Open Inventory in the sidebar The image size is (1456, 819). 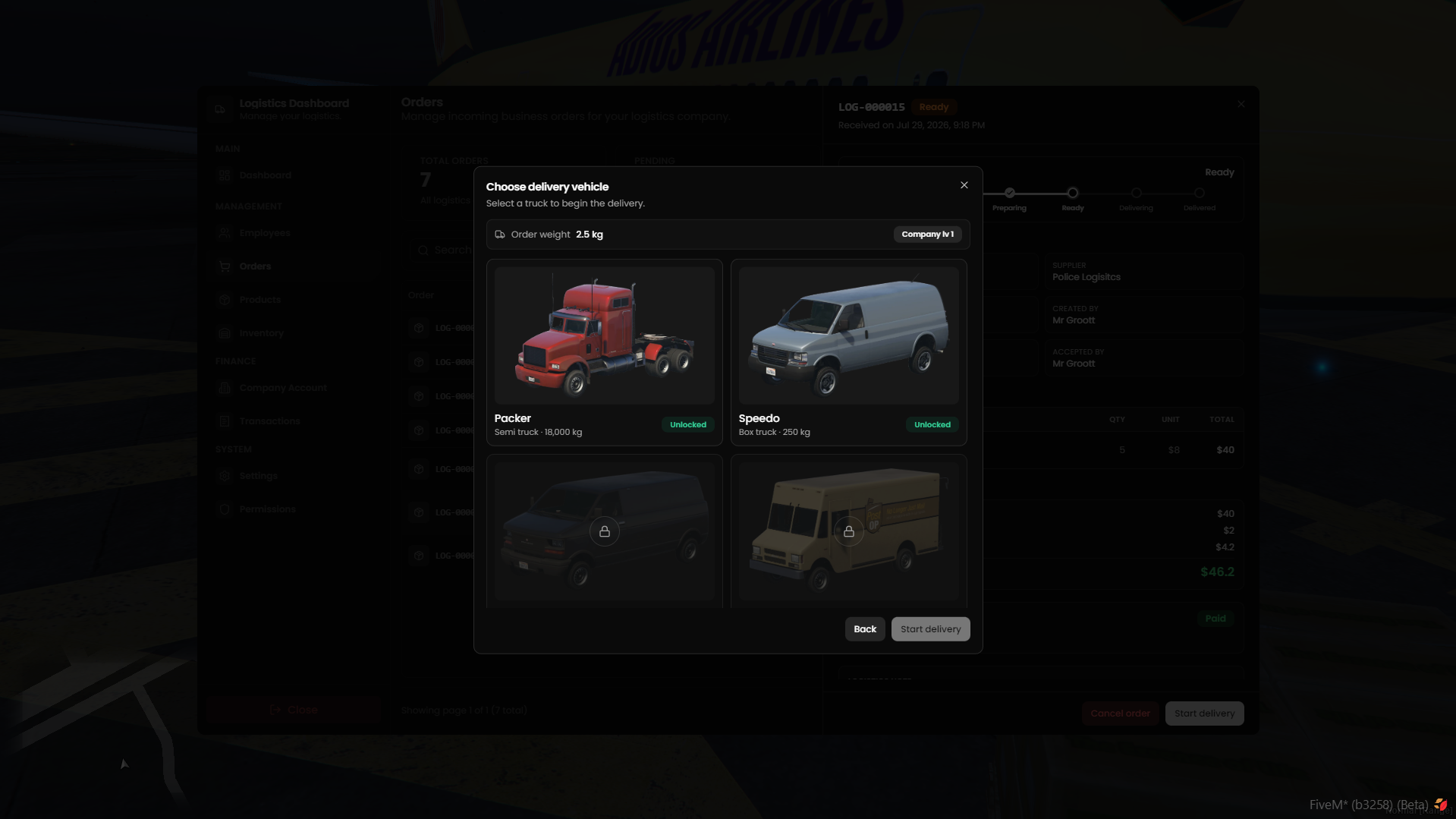(294, 333)
